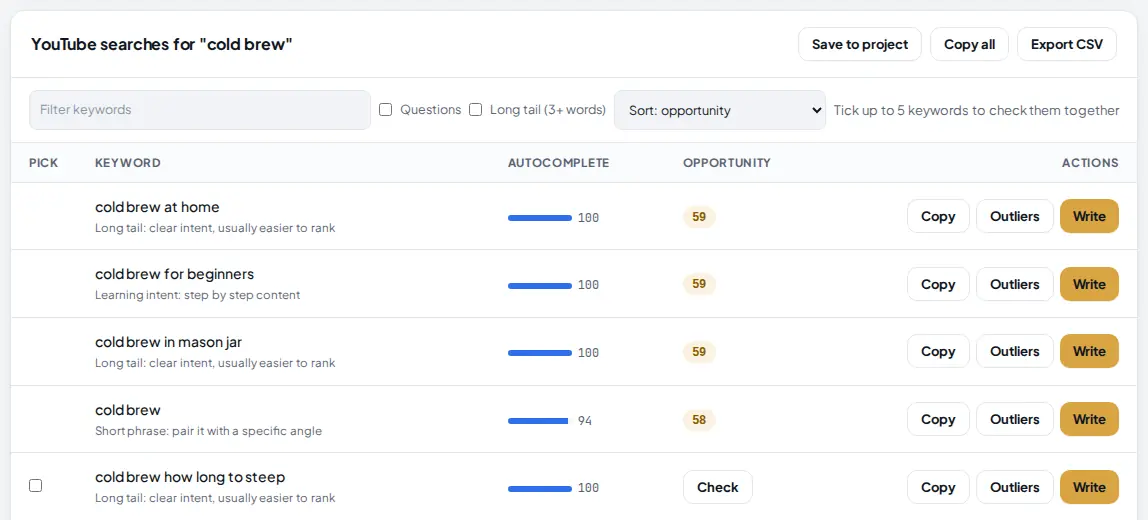The height and width of the screenshot is (520, 1148).
Task: Open Outliers for cold brew at home
Action: tap(1015, 216)
